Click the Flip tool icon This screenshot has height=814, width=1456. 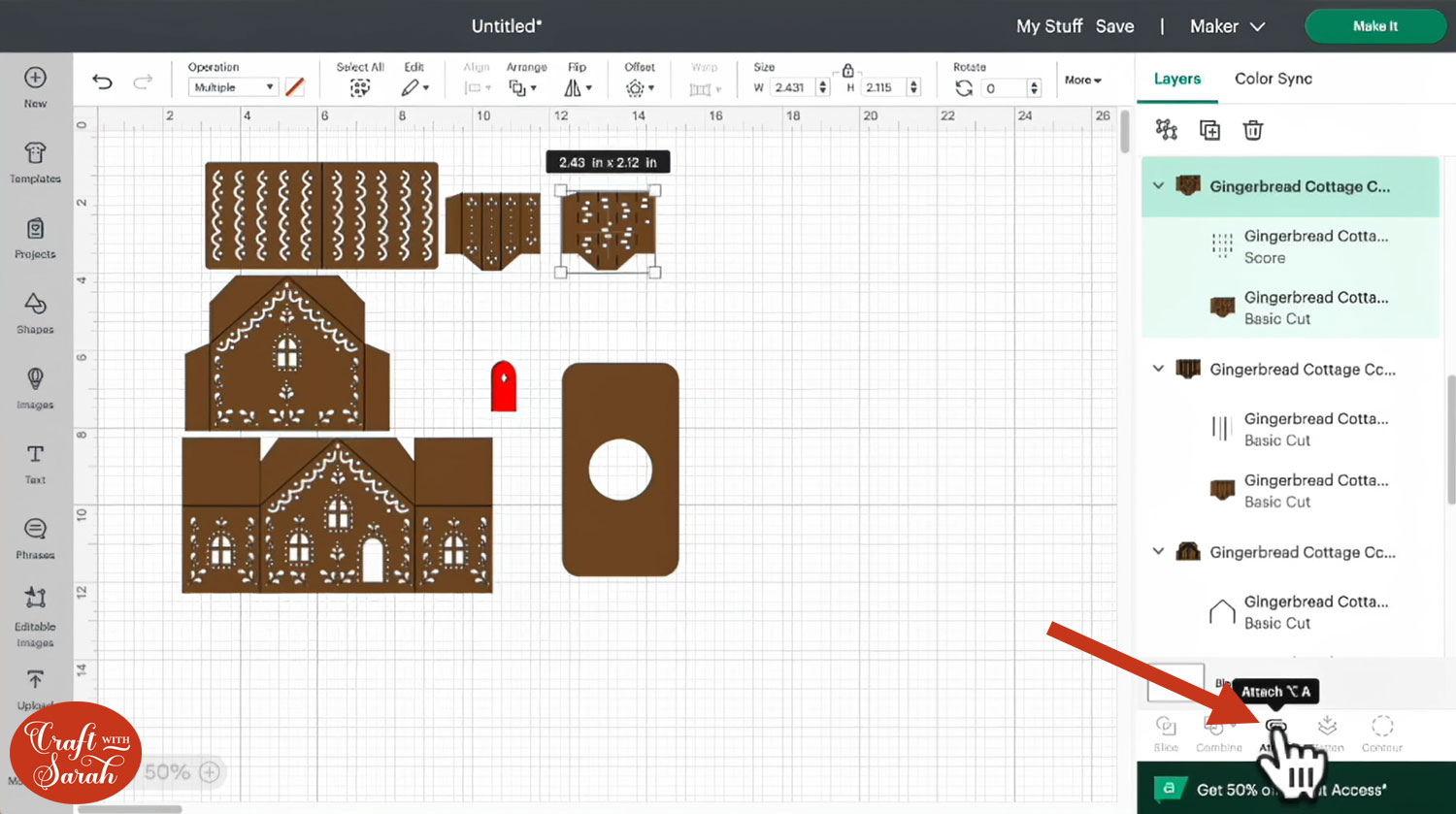(x=577, y=87)
